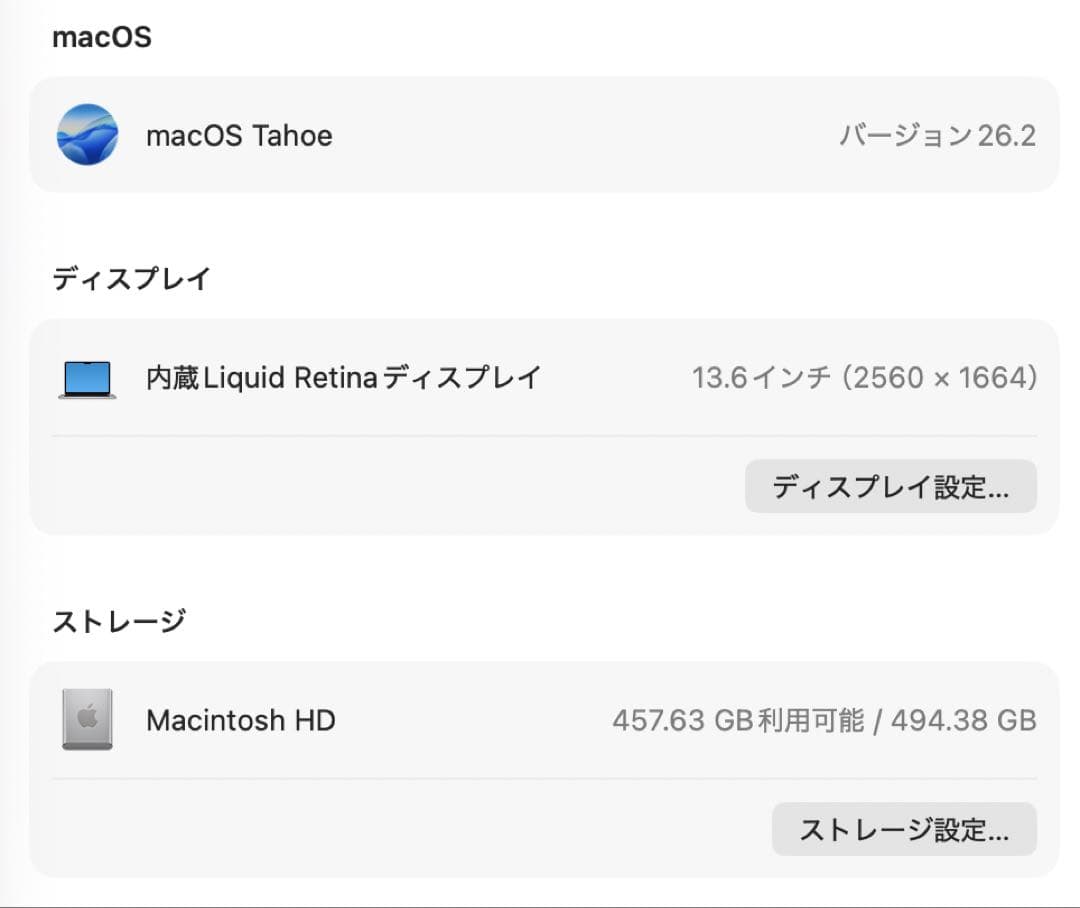Screen dimensions: 1080x908
Task: Open ディスプレイ設定 via its button
Action: [890, 487]
